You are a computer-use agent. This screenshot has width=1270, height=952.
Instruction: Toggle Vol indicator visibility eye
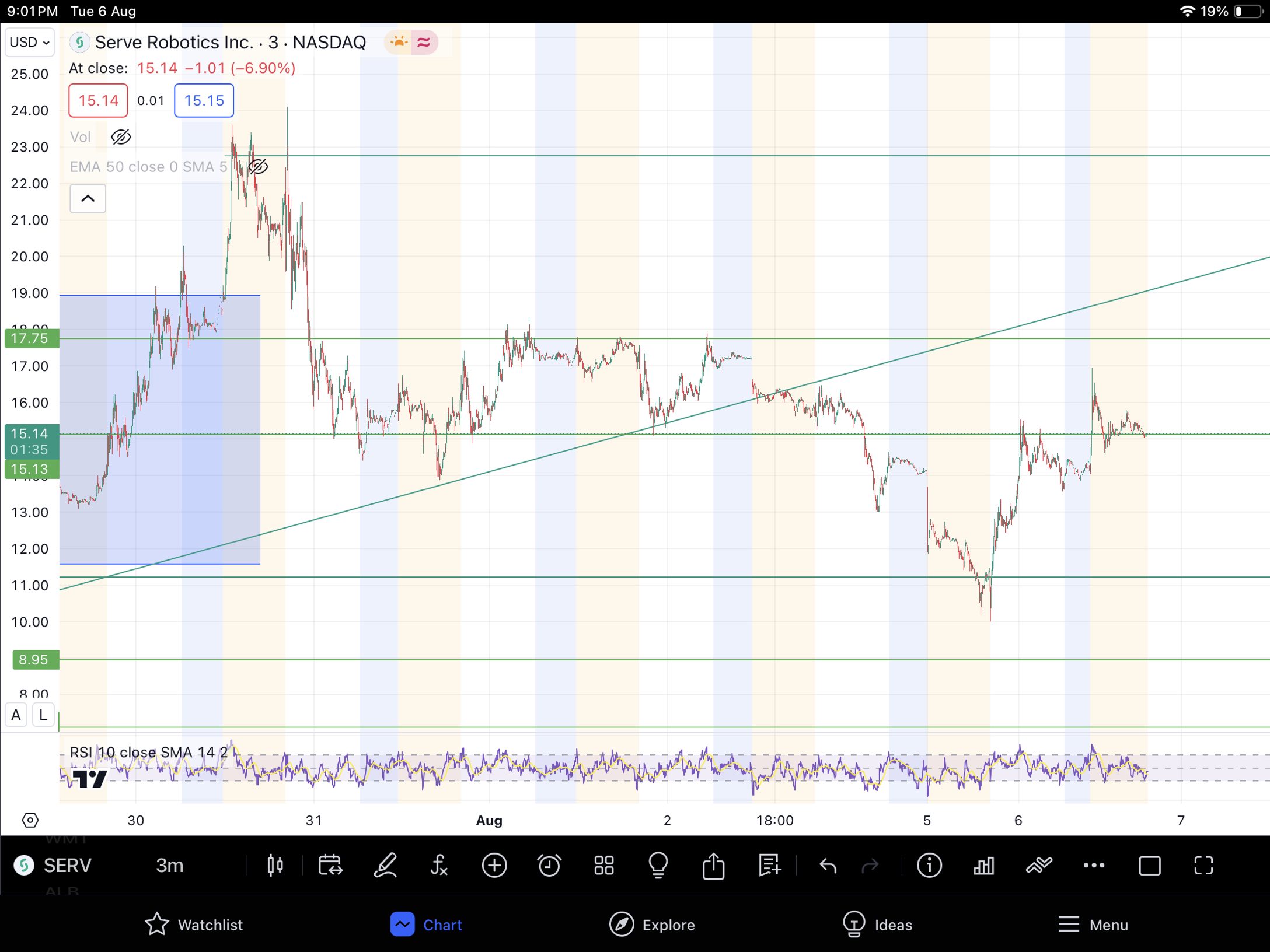click(121, 137)
